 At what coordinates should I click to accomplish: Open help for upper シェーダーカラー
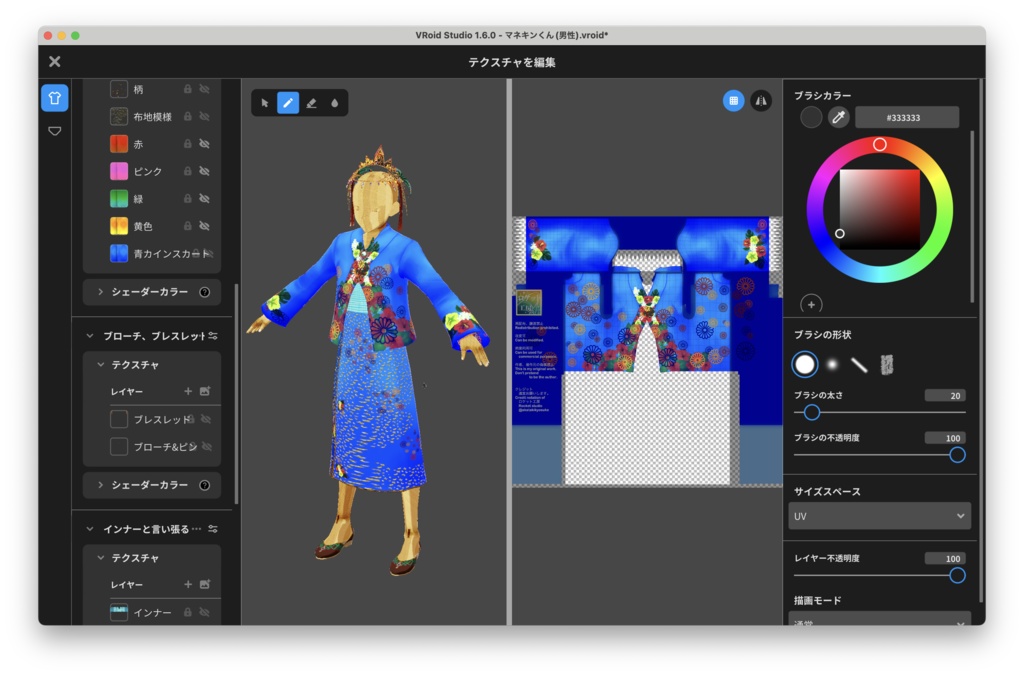pyautogui.click(x=204, y=292)
